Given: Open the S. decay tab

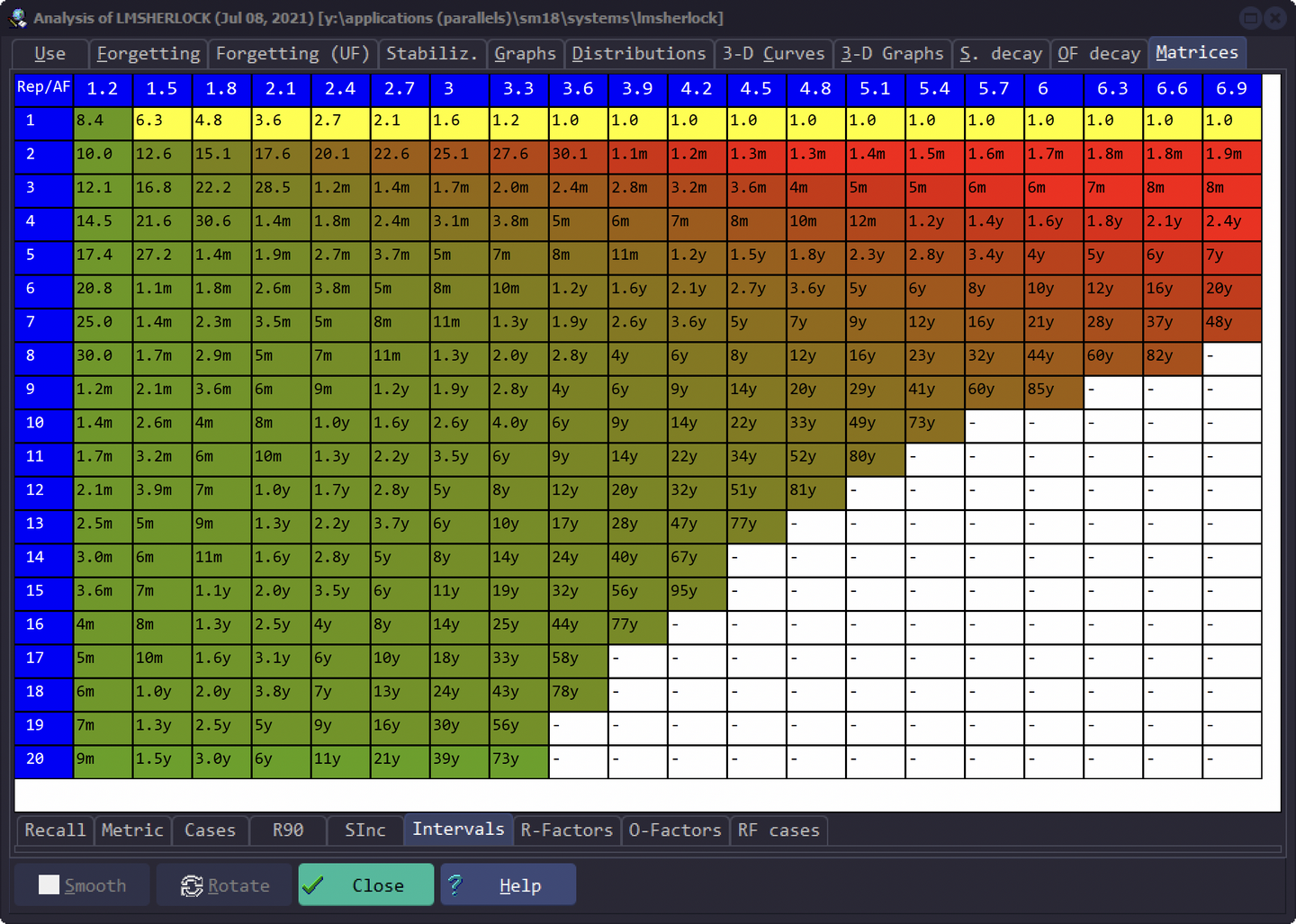Looking at the screenshot, I should tap(1001, 54).
